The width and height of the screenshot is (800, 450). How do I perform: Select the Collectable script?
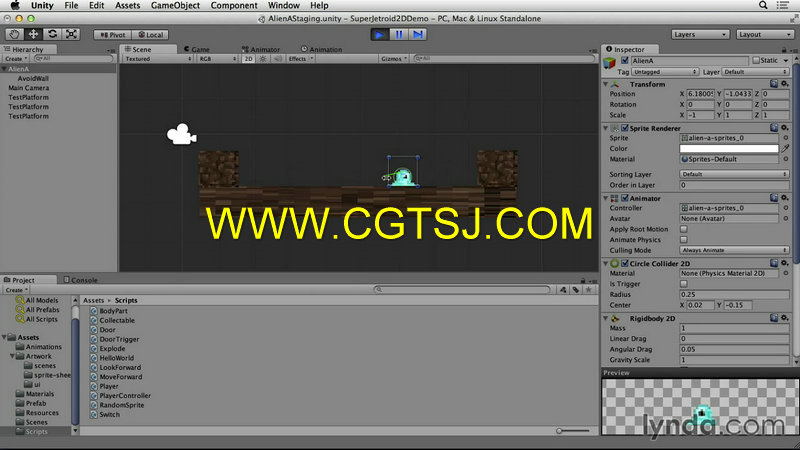[x=117, y=320]
